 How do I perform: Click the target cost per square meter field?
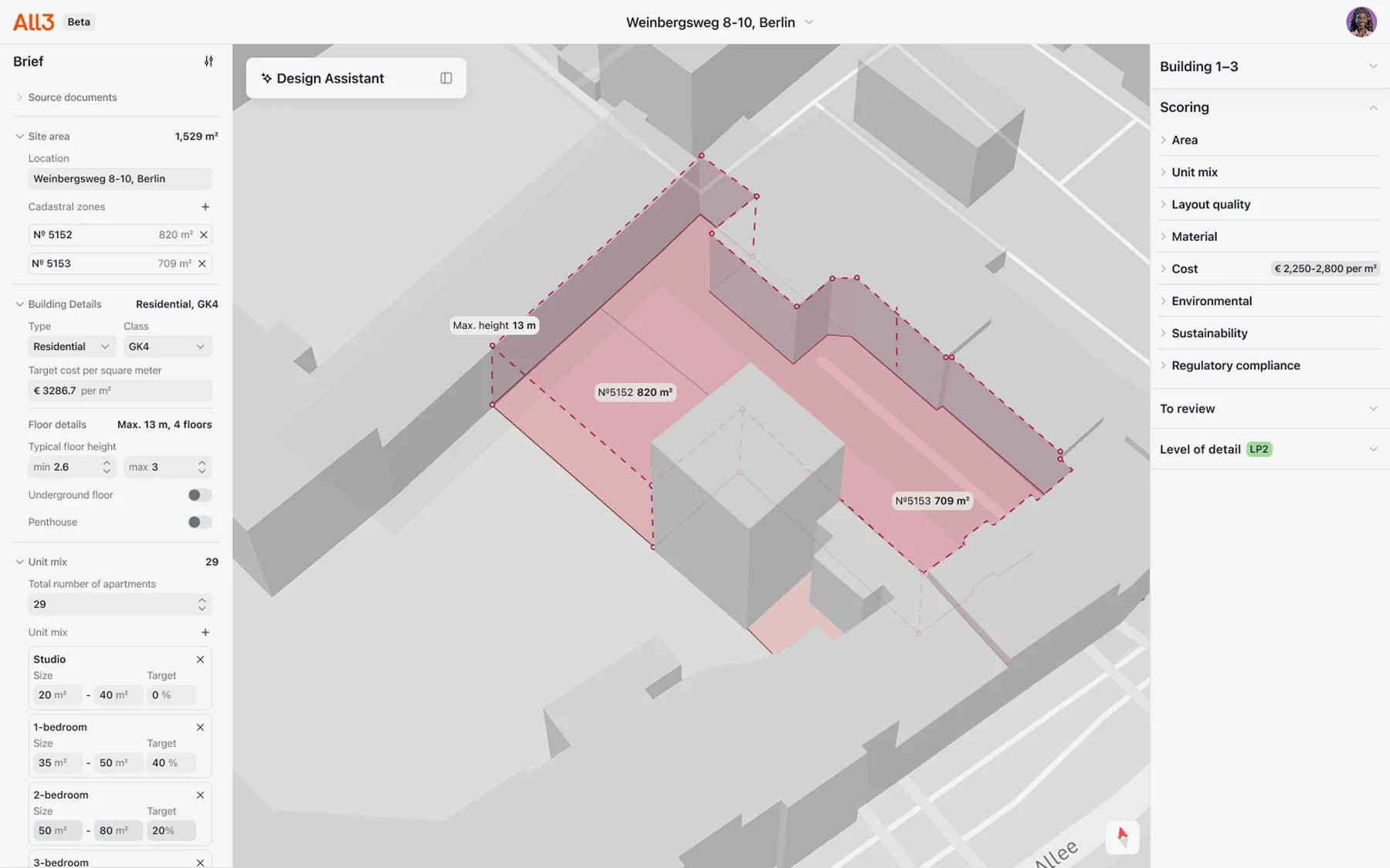click(120, 391)
